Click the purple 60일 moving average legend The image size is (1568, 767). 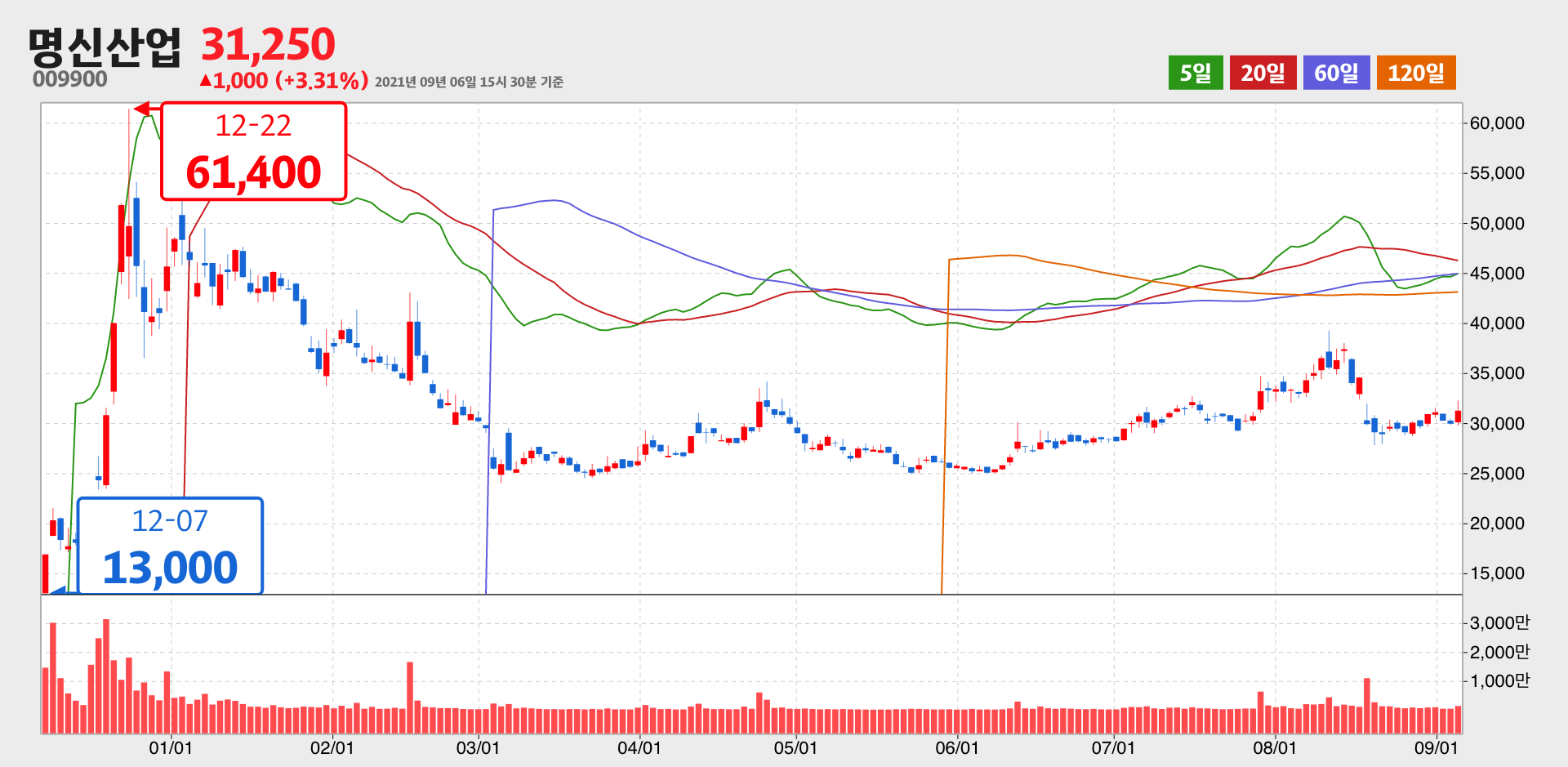coord(1336,73)
